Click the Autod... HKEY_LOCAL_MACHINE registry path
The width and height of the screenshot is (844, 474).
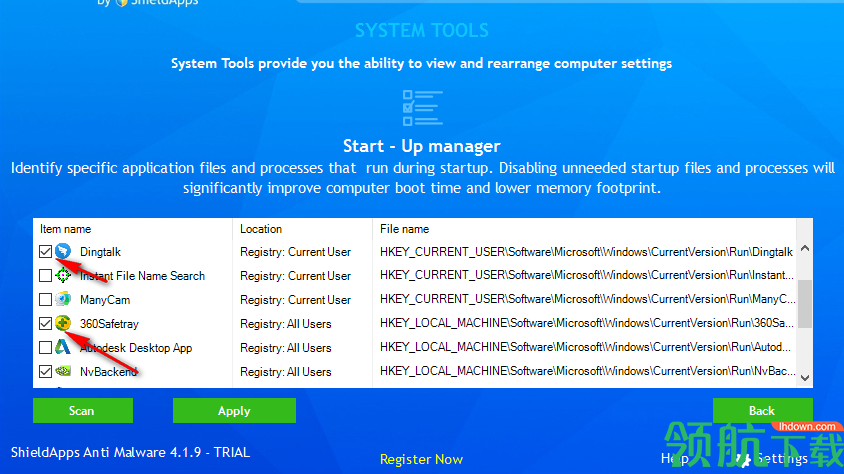[x=585, y=347]
